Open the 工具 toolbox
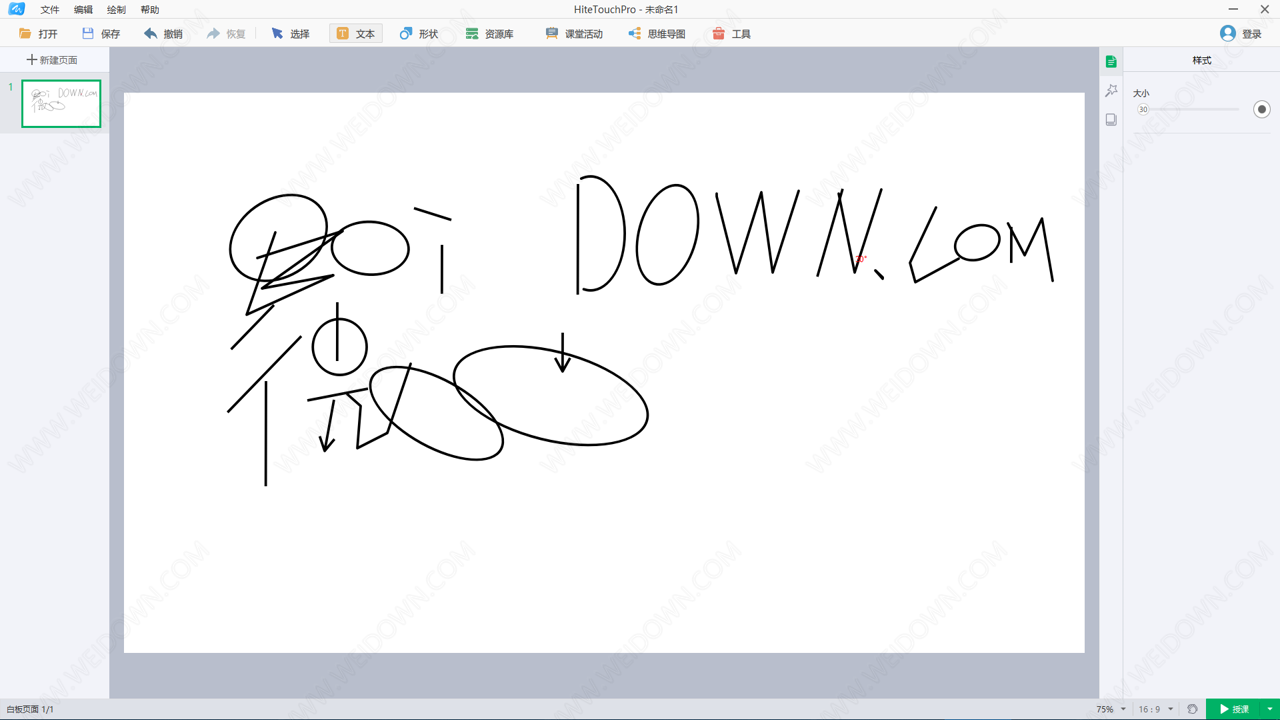The width and height of the screenshot is (1280, 720). point(731,34)
